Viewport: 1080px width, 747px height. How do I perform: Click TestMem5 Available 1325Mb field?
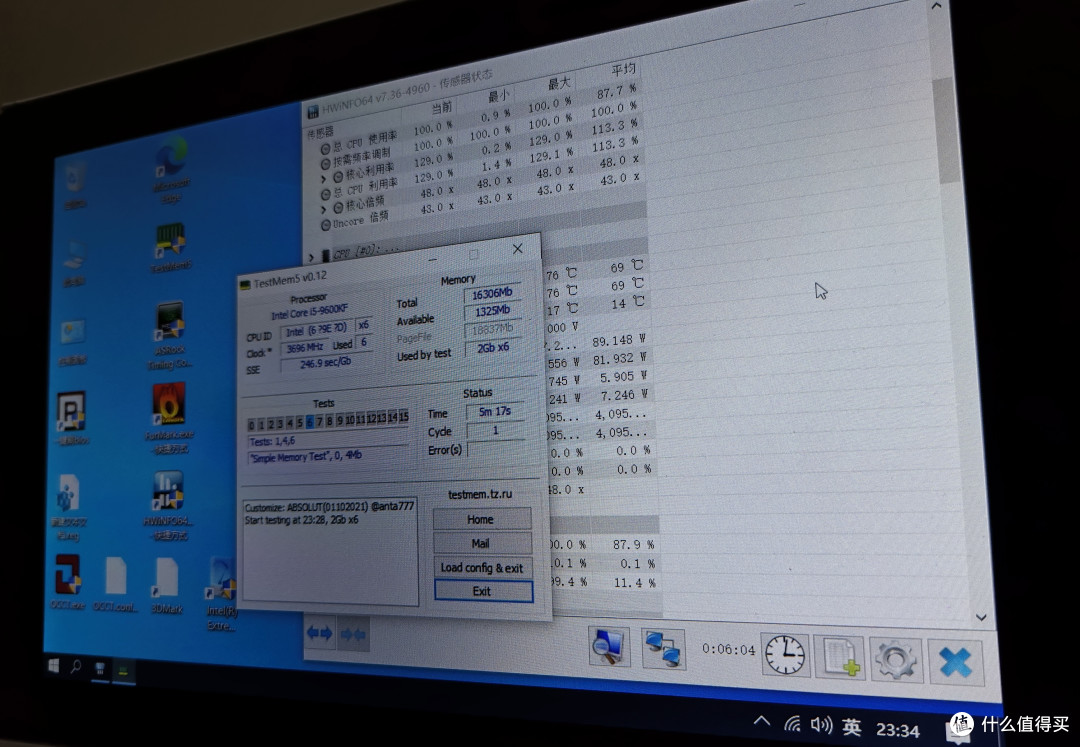(x=492, y=311)
